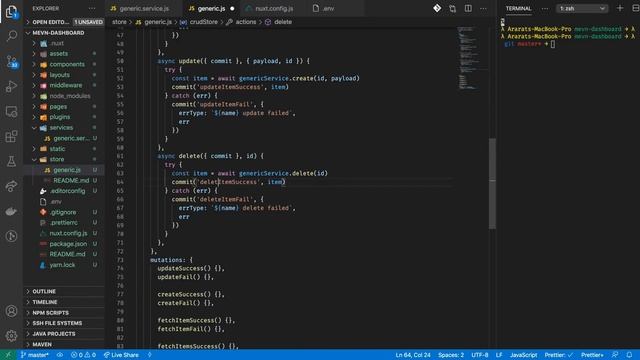Click the editor vertical scrollbar thumb
The image size is (640, 360).
[x=492, y=184]
